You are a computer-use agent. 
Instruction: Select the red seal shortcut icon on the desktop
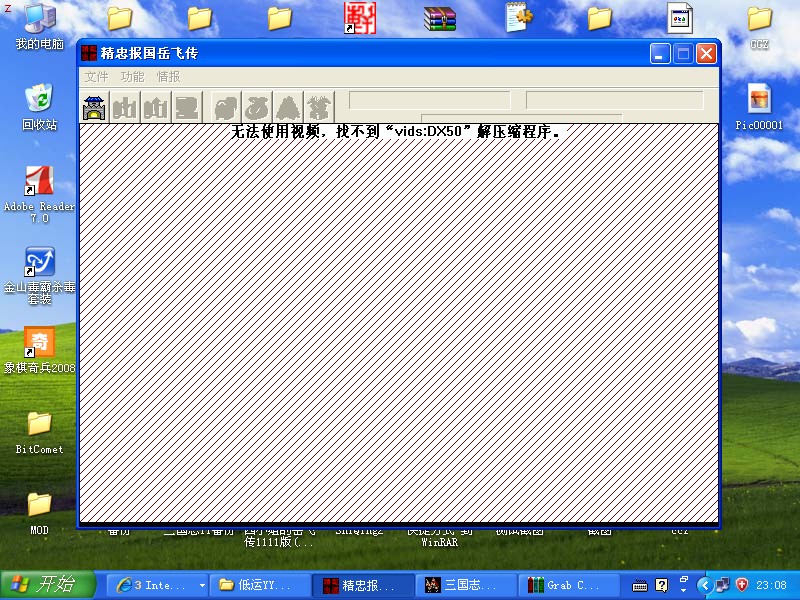pos(360,18)
